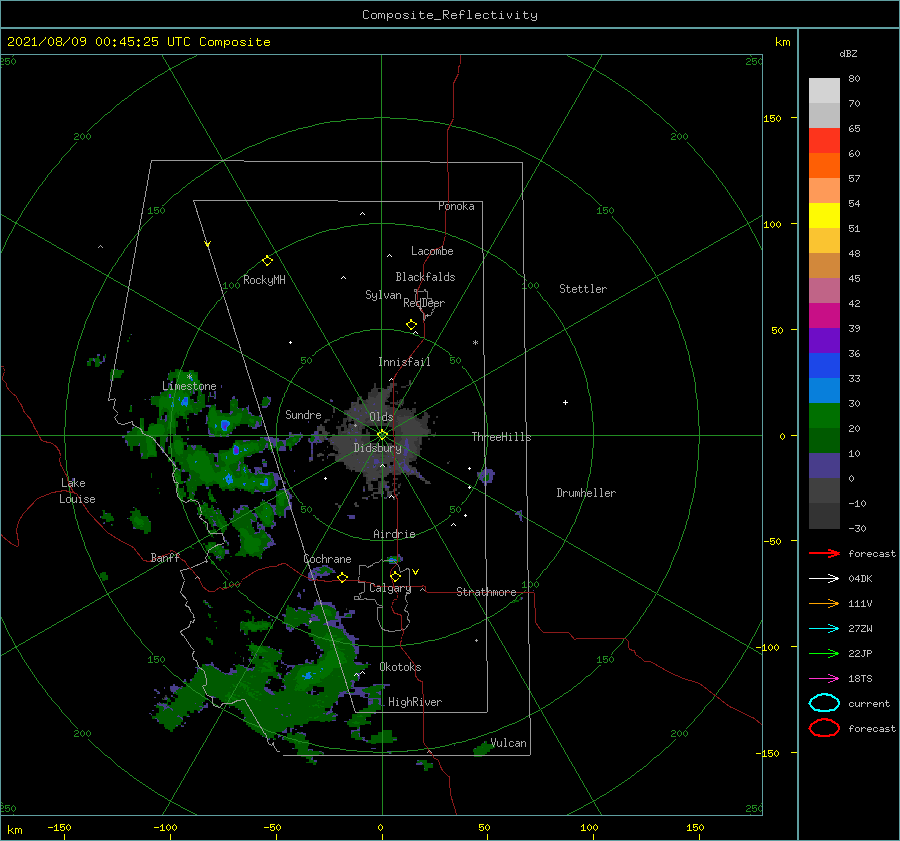Click the Sundre town label
This screenshot has height=841, width=900.
[303, 415]
